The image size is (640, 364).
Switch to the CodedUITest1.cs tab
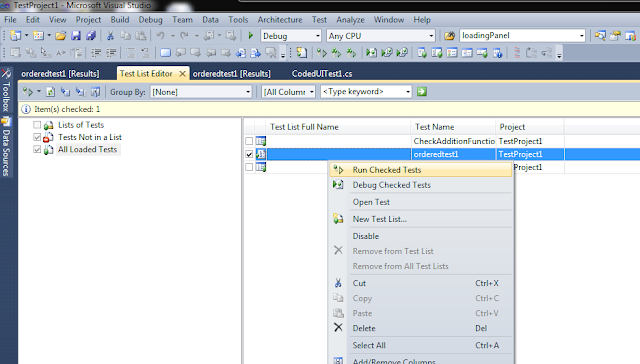click(x=322, y=74)
